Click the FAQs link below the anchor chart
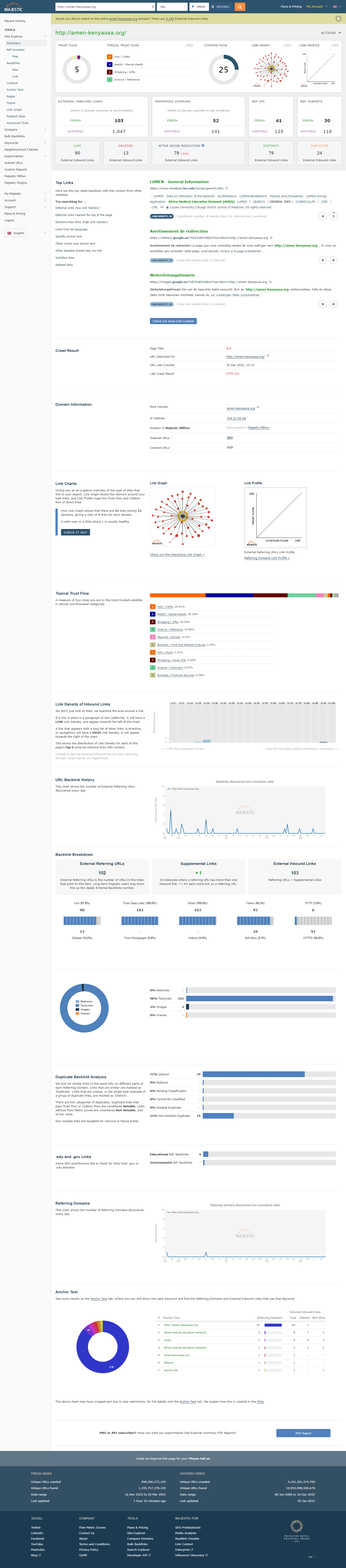This screenshot has height=1568, width=346. pyautogui.click(x=261, y=1402)
